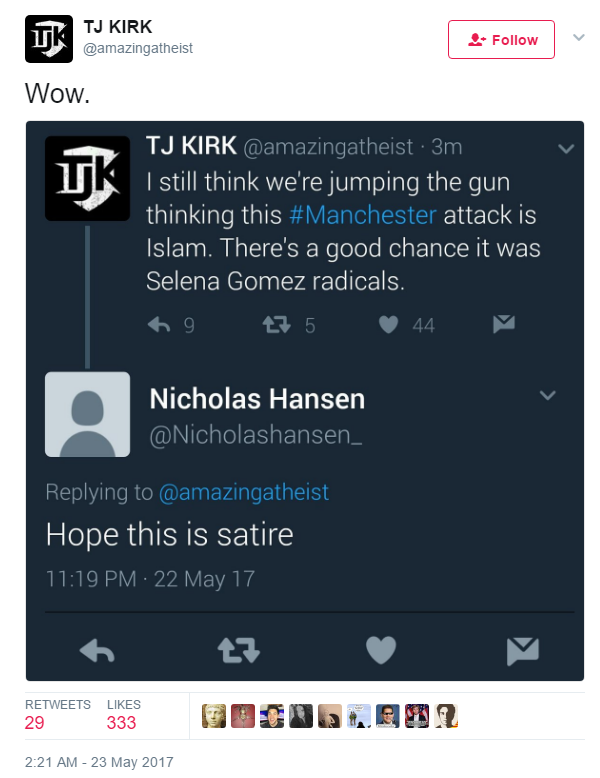Click Nicholas Hansen's default avatar
Image resolution: width=600 pixels, height=778 pixels.
tap(88, 414)
